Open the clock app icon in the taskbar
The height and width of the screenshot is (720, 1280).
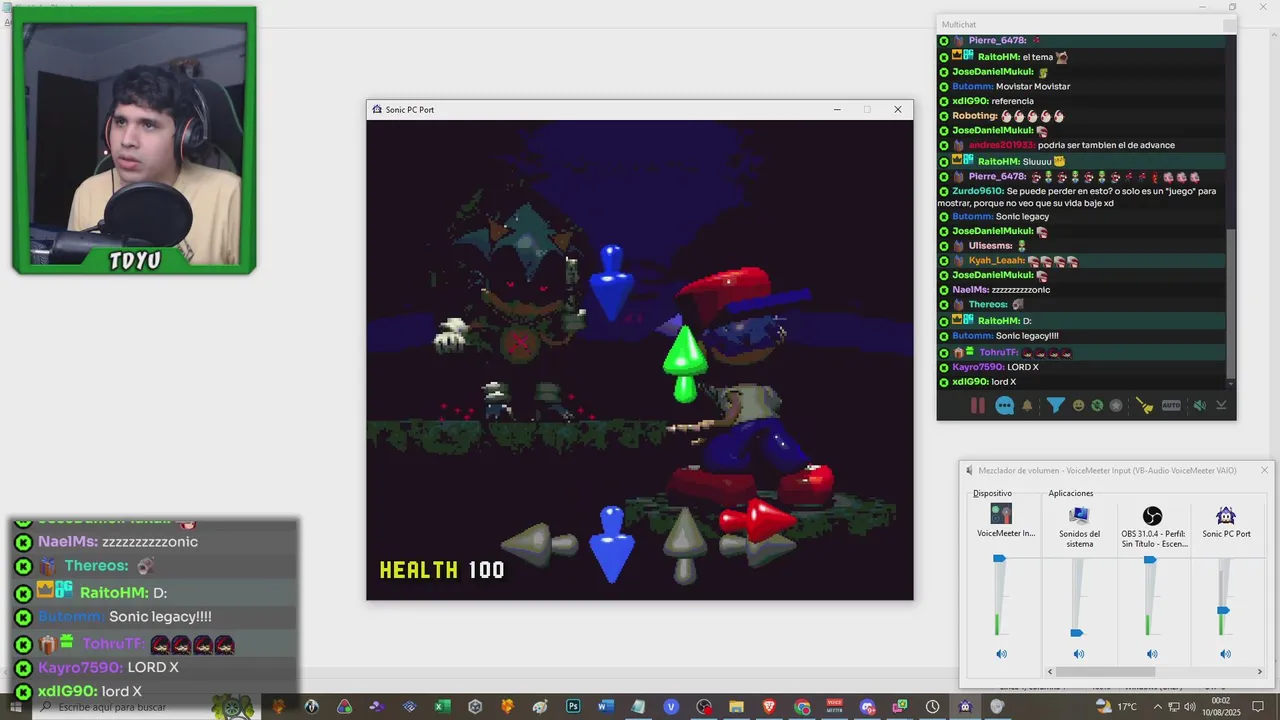[932, 707]
